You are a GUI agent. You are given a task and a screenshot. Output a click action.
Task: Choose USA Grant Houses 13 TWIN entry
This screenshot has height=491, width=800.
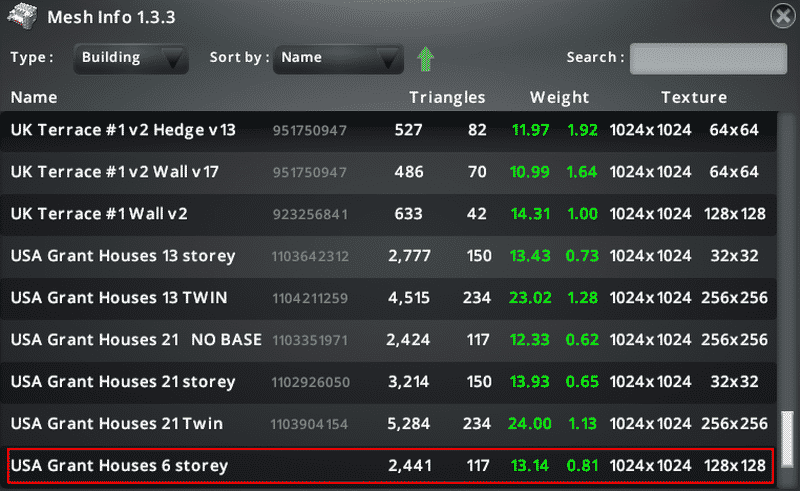[390, 298]
